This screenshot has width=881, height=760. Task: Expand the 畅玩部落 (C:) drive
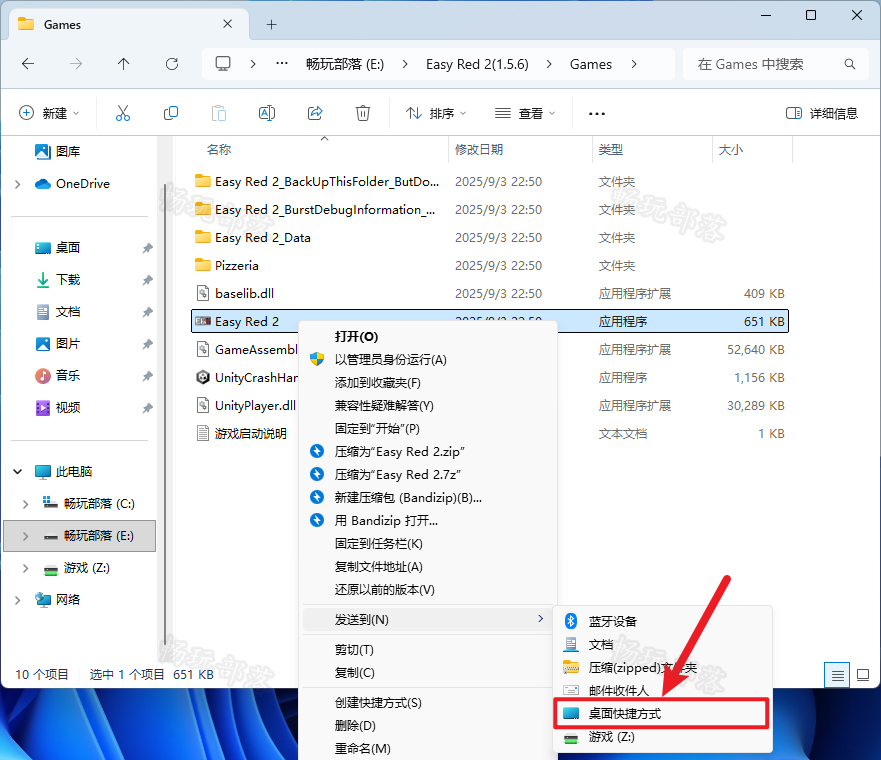click(x=25, y=504)
